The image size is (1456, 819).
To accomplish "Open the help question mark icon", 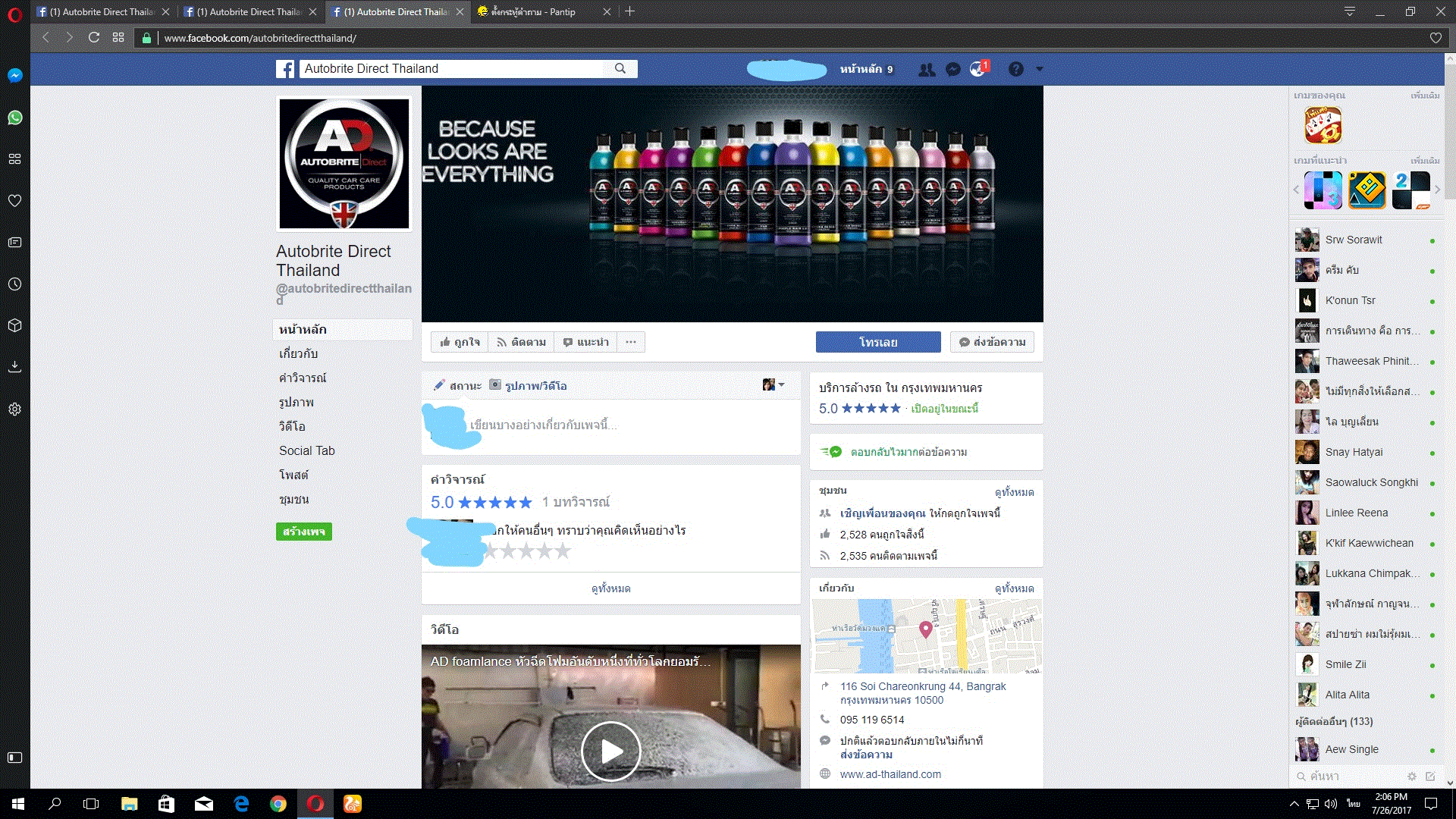I will (1016, 69).
